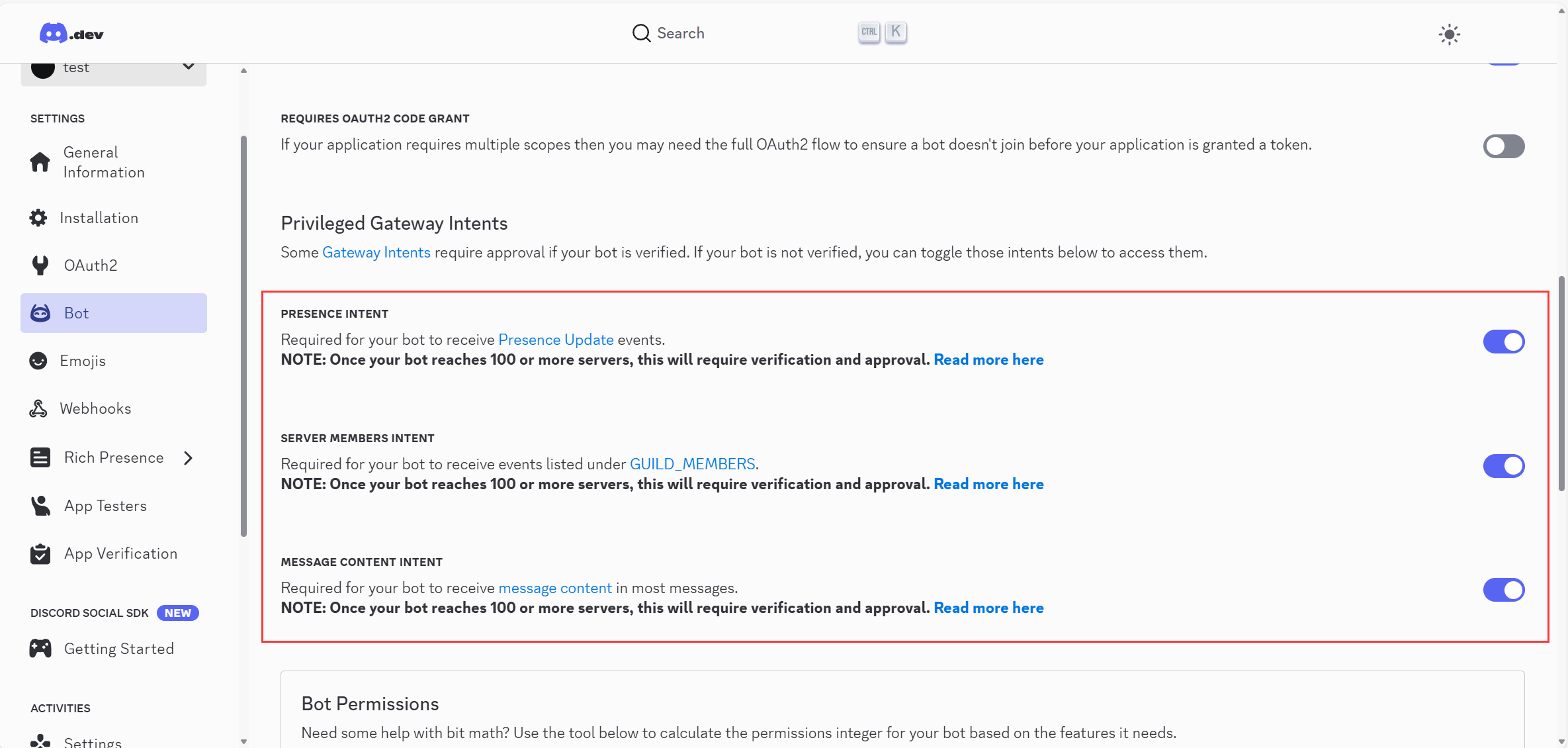Screen dimensions: 1568x748
Task: Click the Installation gear icon
Action: coord(38,218)
